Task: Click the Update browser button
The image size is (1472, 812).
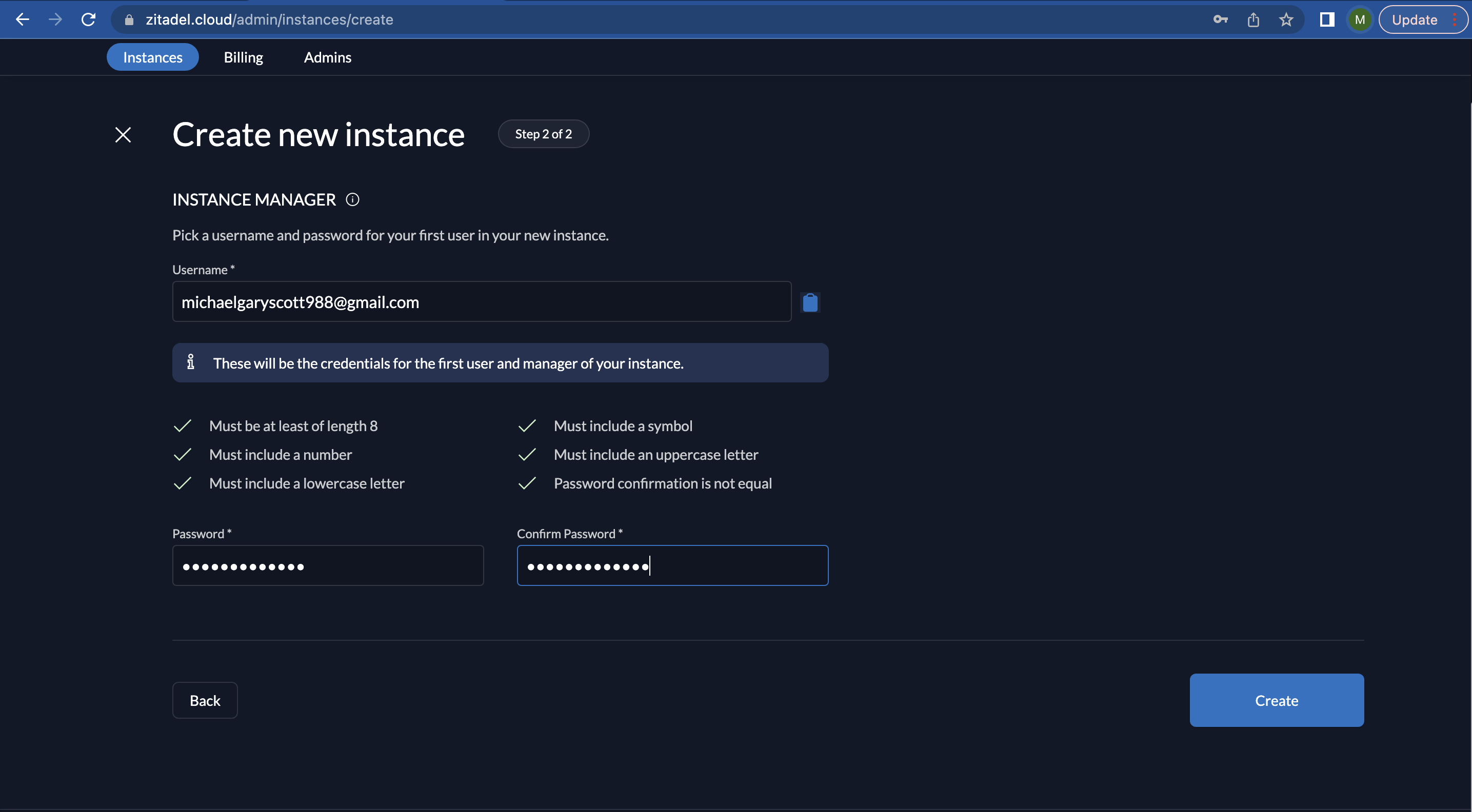Action: click(x=1414, y=19)
